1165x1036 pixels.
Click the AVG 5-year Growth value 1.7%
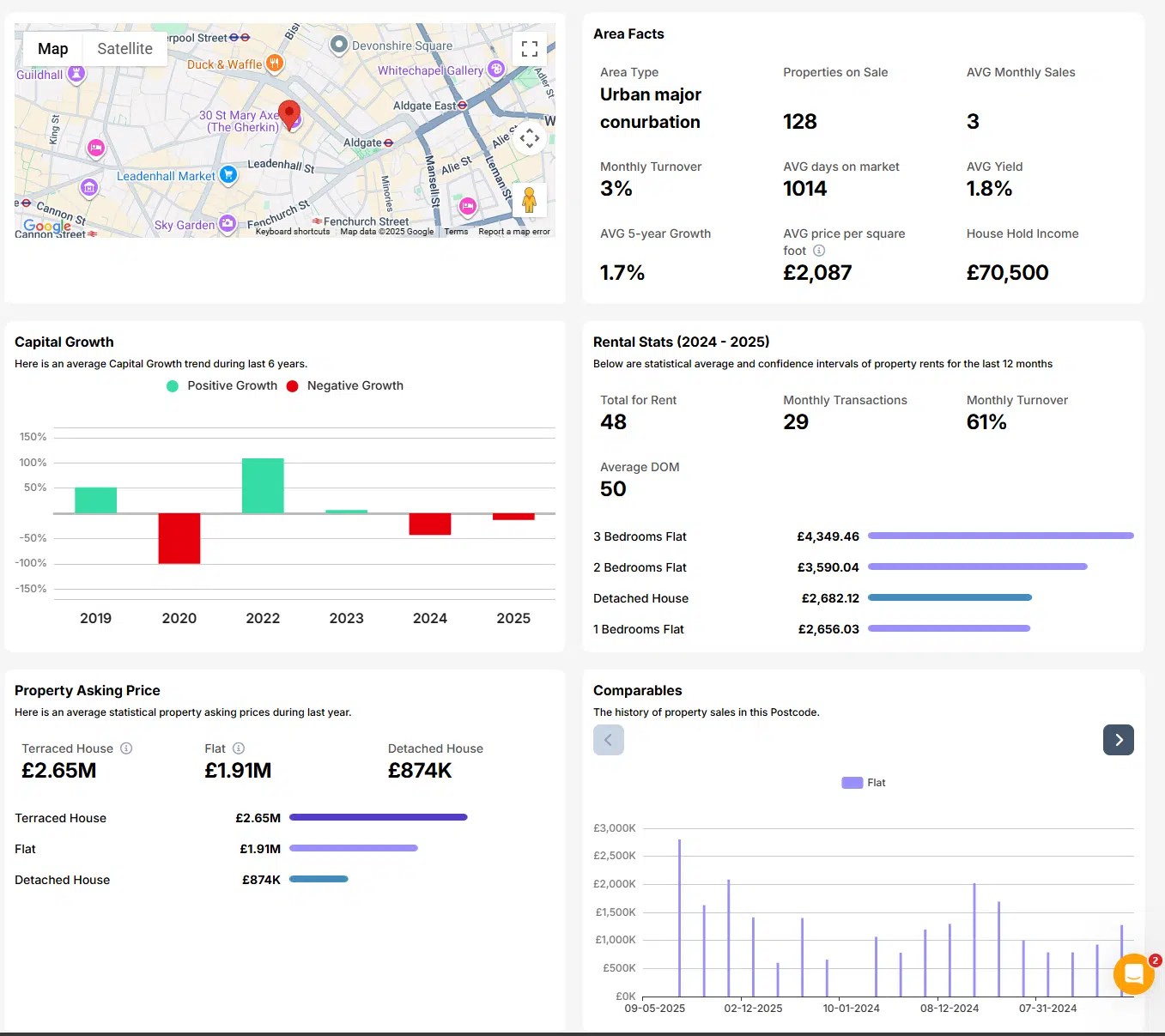622,273
